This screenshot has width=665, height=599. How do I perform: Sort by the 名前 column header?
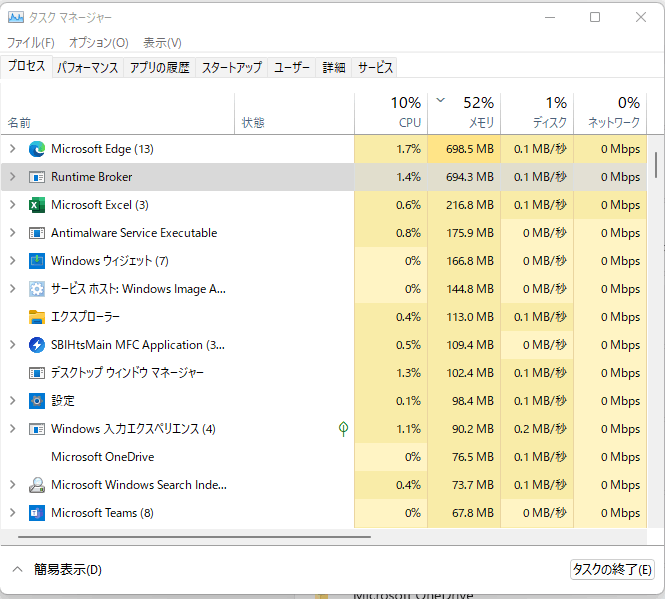coord(117,114)
